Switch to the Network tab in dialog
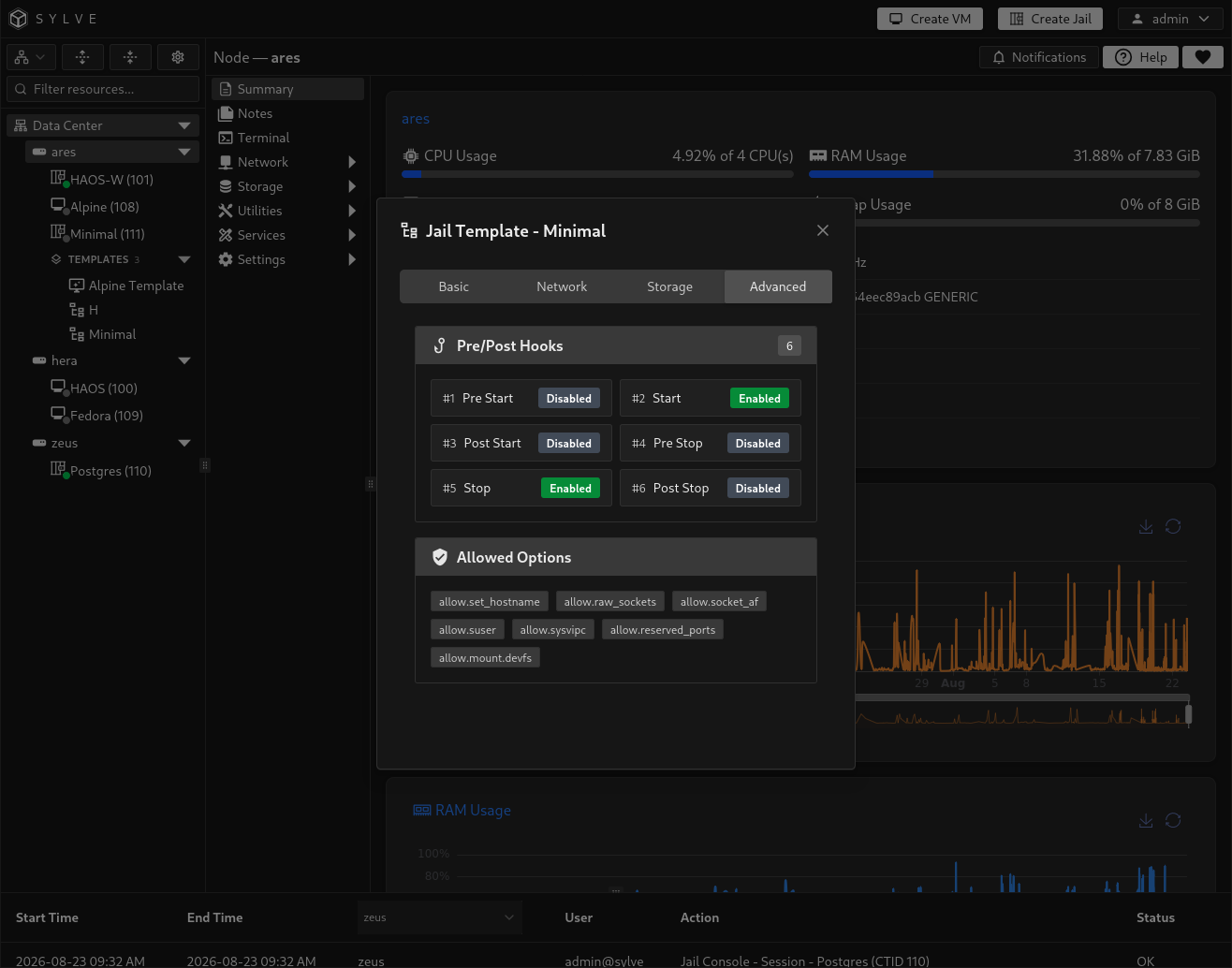Screen dimensions: 1232x968 coord(562,286)
